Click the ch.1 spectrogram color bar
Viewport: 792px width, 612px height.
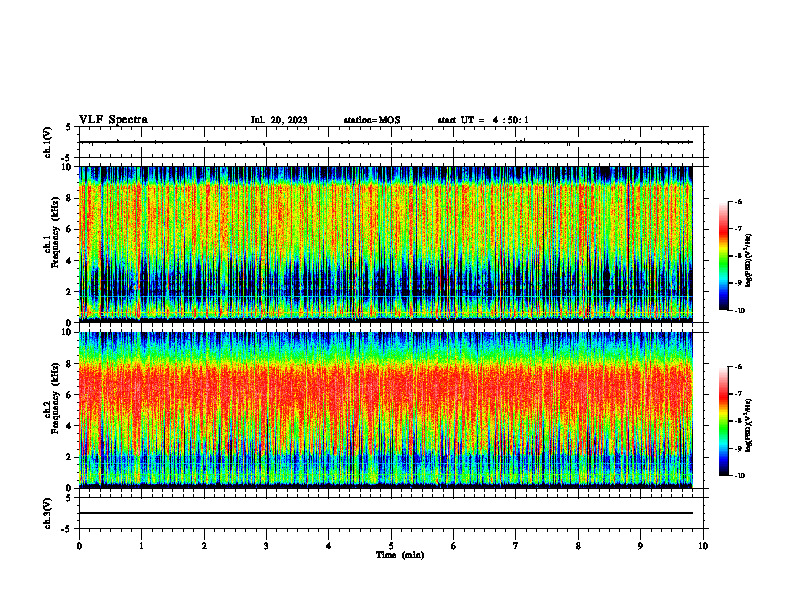click(x=723, y=256)
